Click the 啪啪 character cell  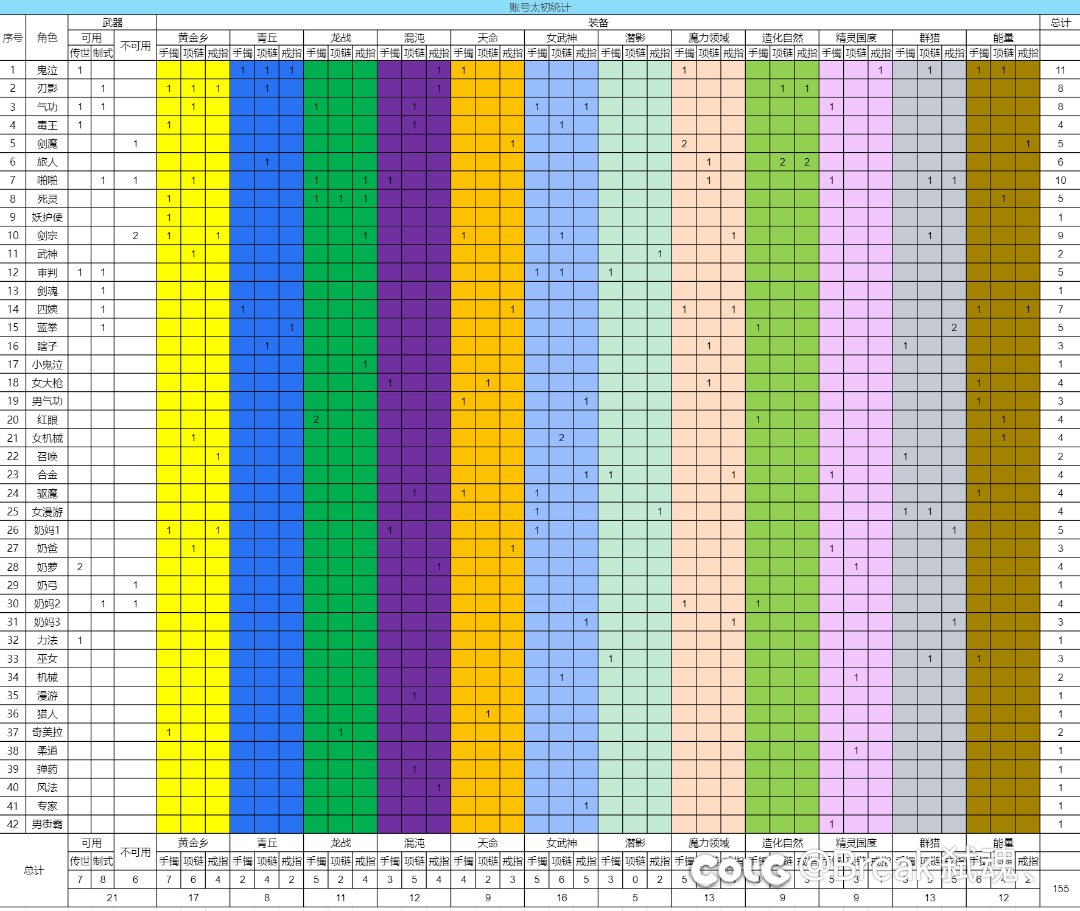pyautogui.click(x=47, y=180)
